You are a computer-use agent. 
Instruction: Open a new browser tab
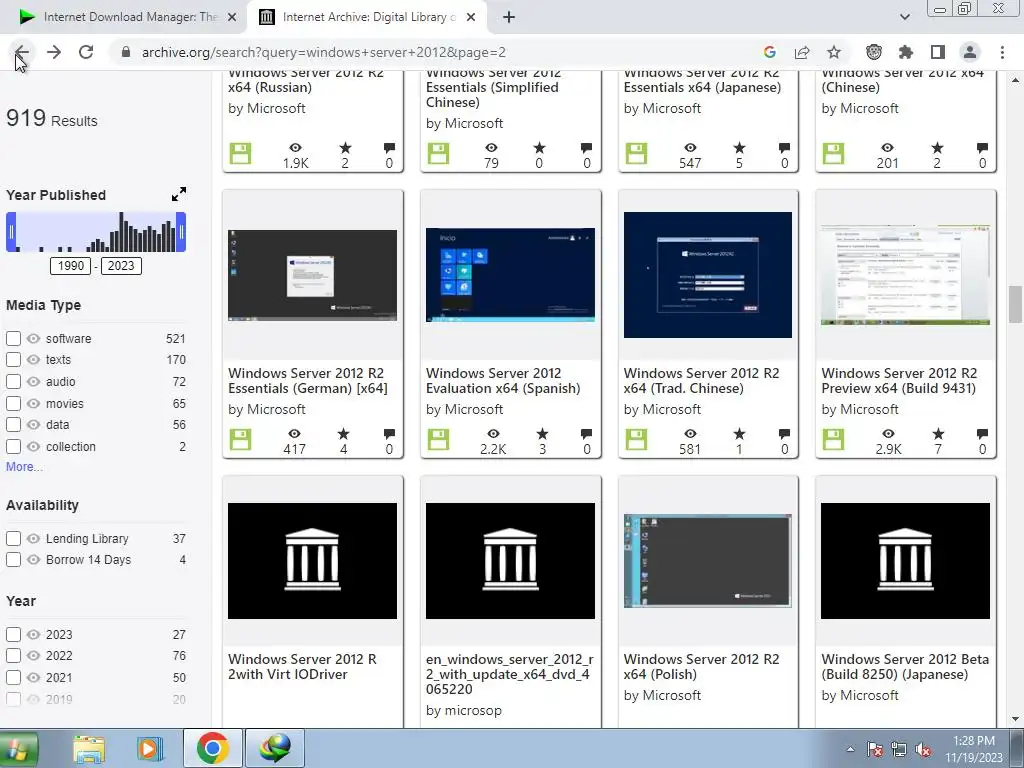(x=509, y=17)
